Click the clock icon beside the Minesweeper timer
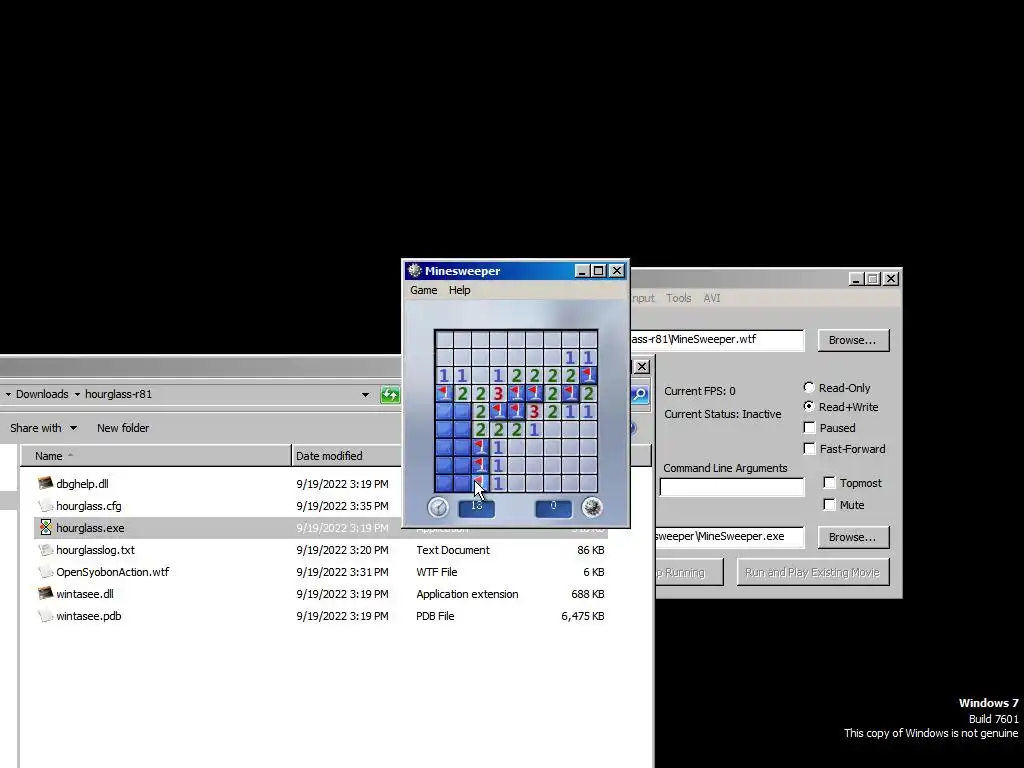The height and width of the screenshot is (768, 1024). [x=438, y=507]
